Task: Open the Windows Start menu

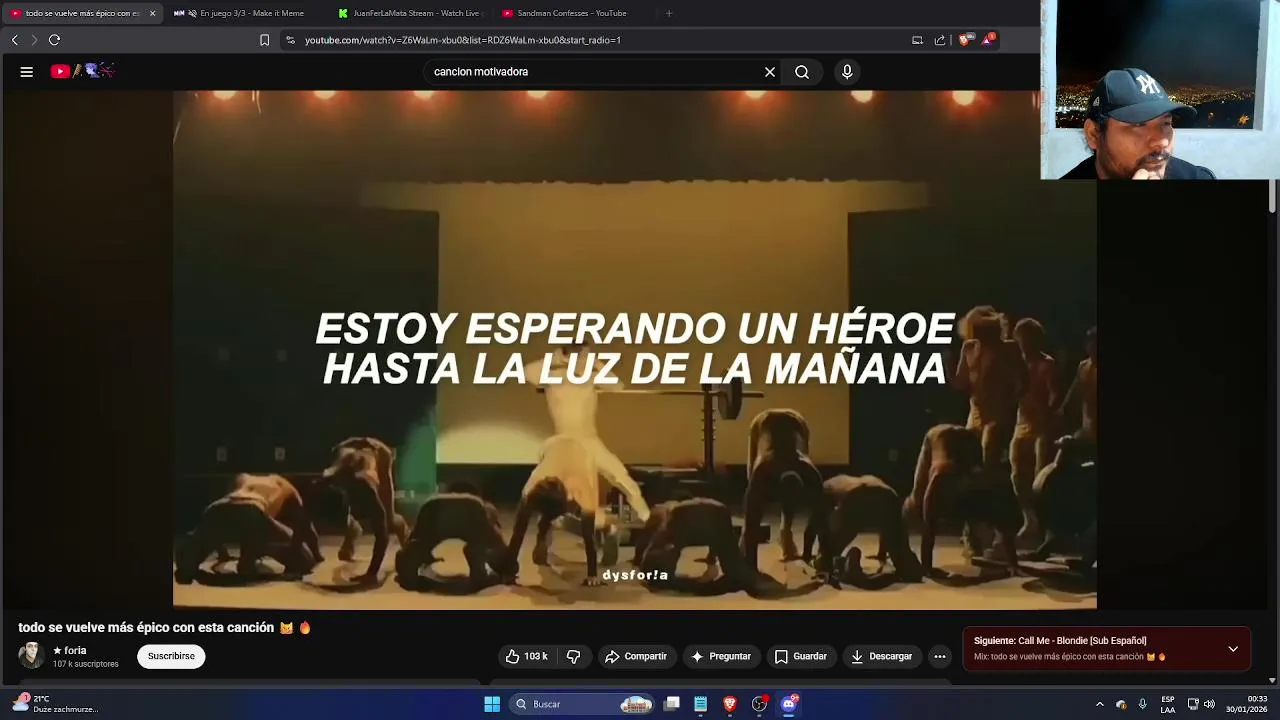Action: [x=492, y=704]
